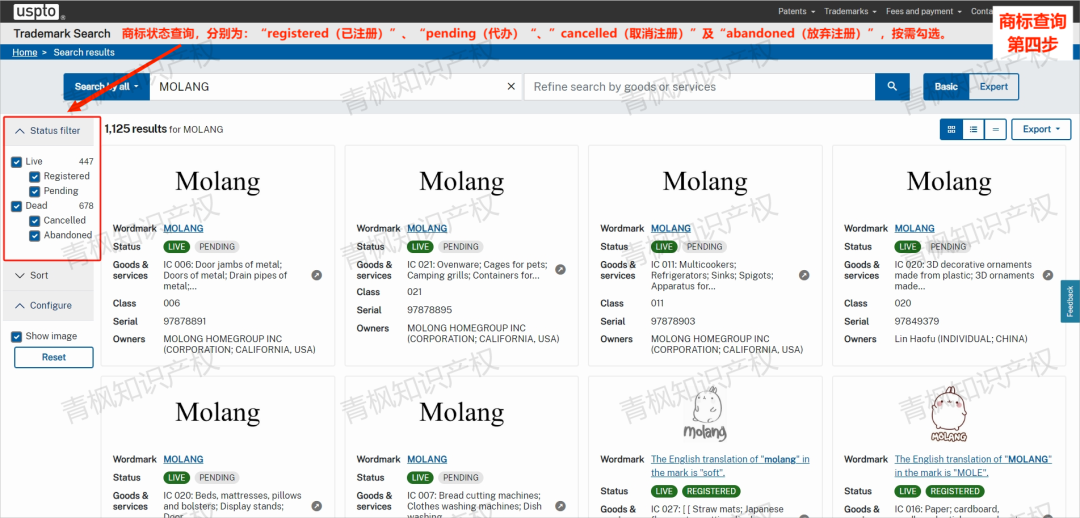Uncheck the Registered status filter

(x=34, y=176)
